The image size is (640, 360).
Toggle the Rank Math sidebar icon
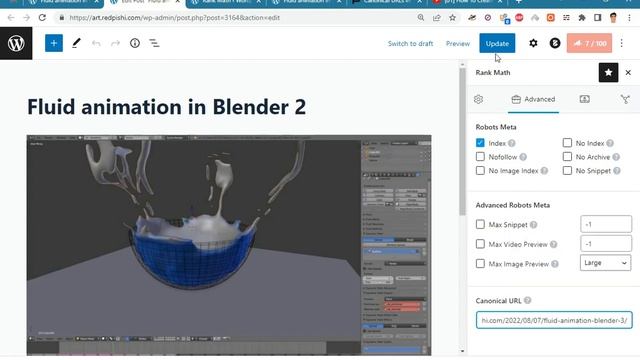(x=555, y=43)
